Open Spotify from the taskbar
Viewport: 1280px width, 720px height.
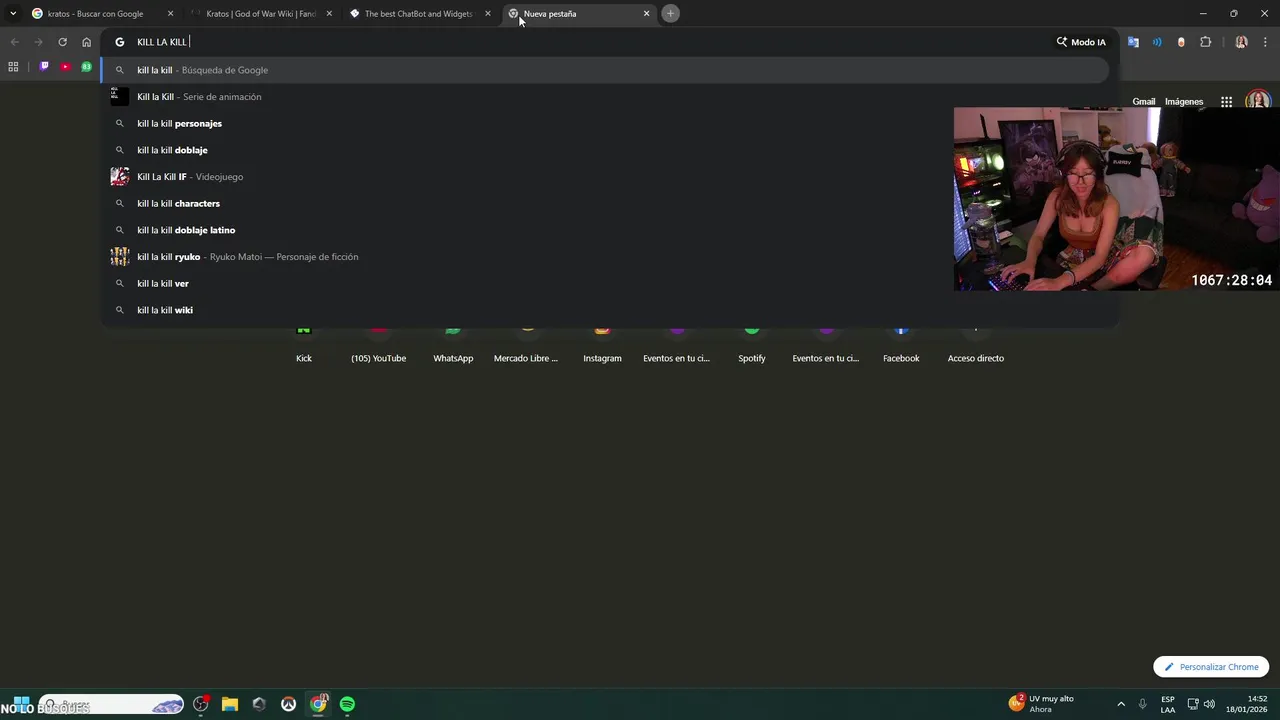[347, 704]
